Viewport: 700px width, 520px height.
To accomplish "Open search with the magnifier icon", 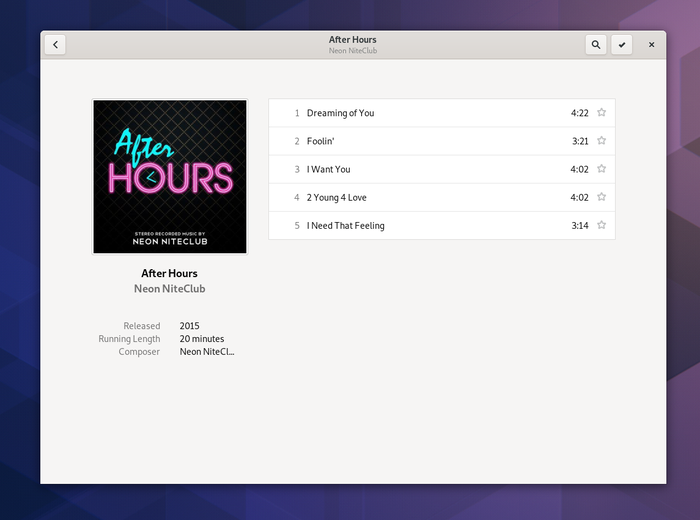I will [x=596, y=44].
